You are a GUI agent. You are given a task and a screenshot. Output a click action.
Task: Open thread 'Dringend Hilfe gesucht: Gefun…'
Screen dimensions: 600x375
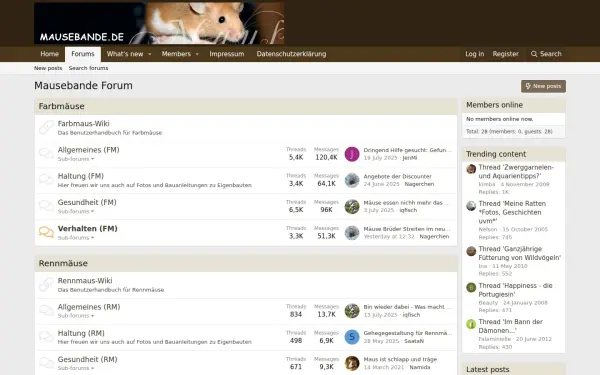coord(408,150)
